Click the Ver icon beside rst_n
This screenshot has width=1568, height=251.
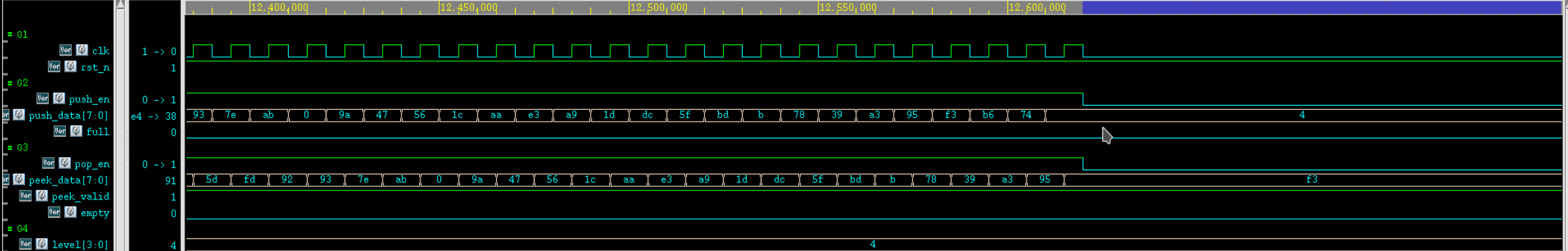54,67
